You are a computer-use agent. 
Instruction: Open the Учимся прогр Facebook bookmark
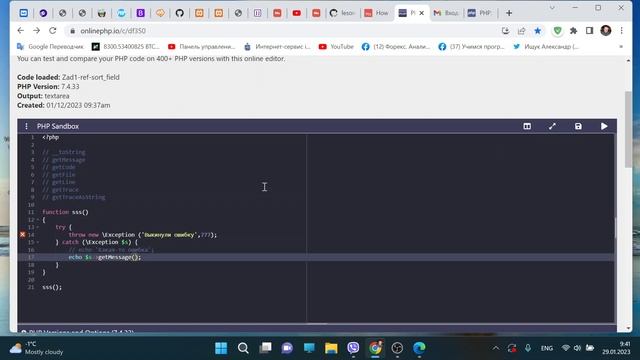471,47
